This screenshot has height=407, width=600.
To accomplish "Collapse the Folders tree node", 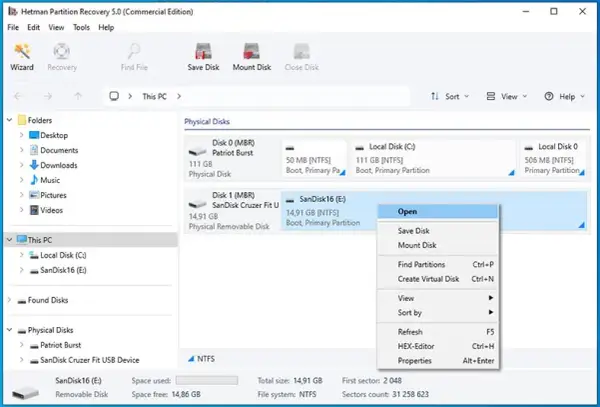I will [10, 120].
